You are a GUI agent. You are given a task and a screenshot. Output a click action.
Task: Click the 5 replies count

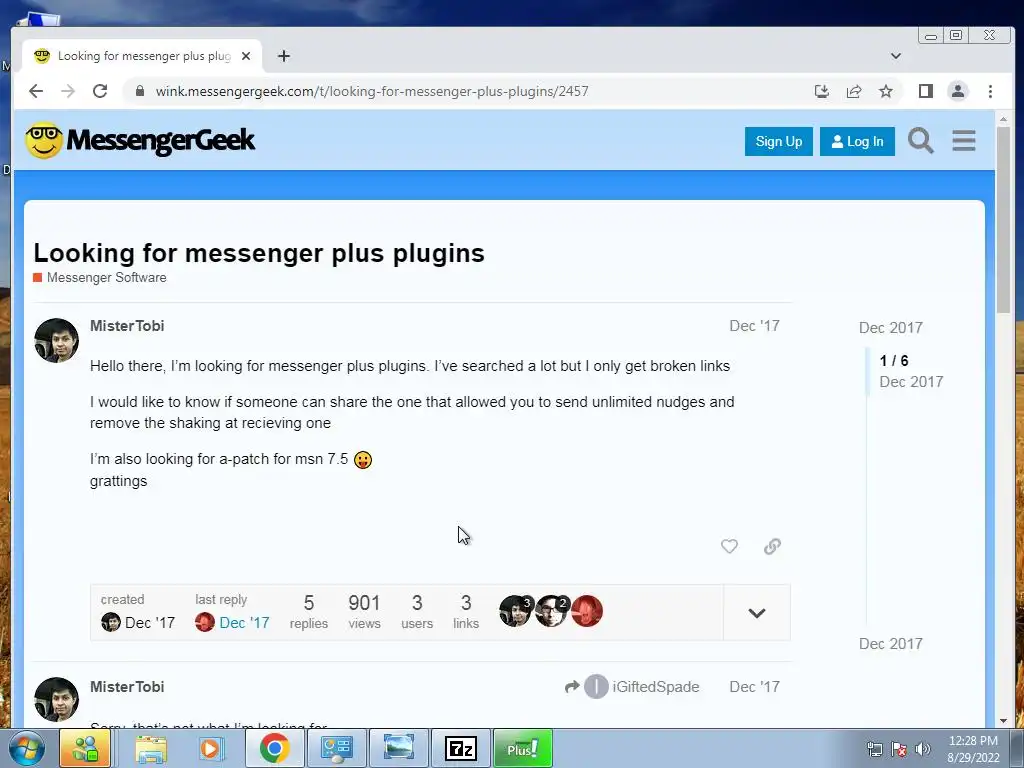(309, 612)
